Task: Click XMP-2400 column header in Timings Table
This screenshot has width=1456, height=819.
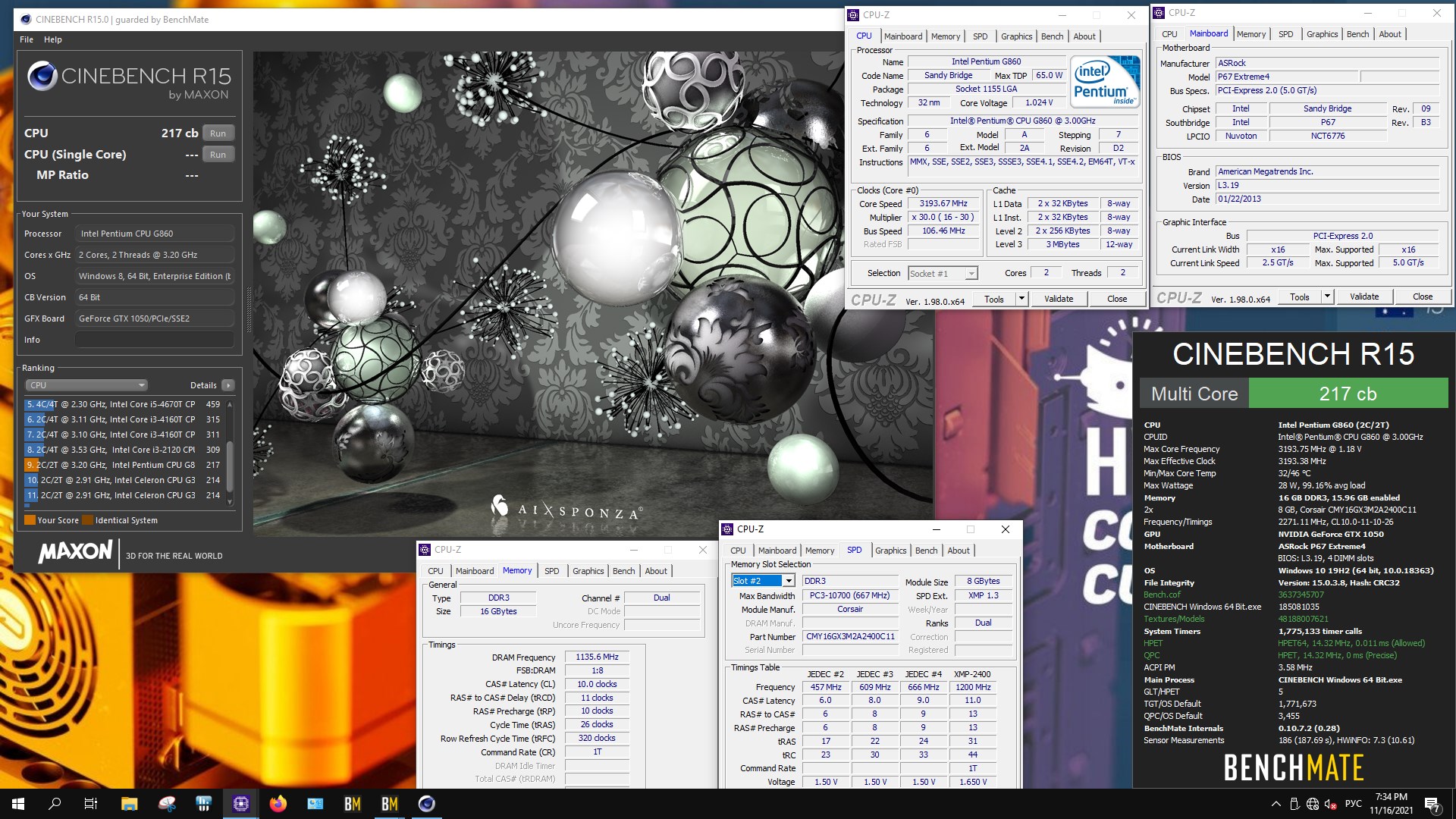Action: click(972, 674)
